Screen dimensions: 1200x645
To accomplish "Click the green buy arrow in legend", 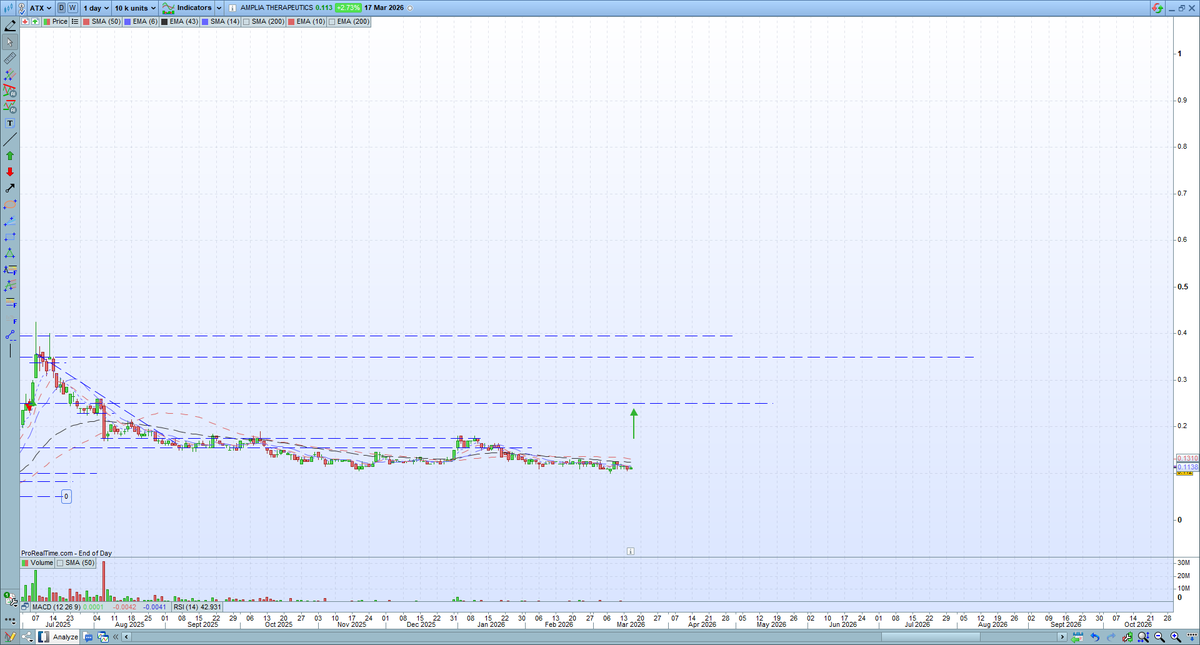I will click(35, 21).
